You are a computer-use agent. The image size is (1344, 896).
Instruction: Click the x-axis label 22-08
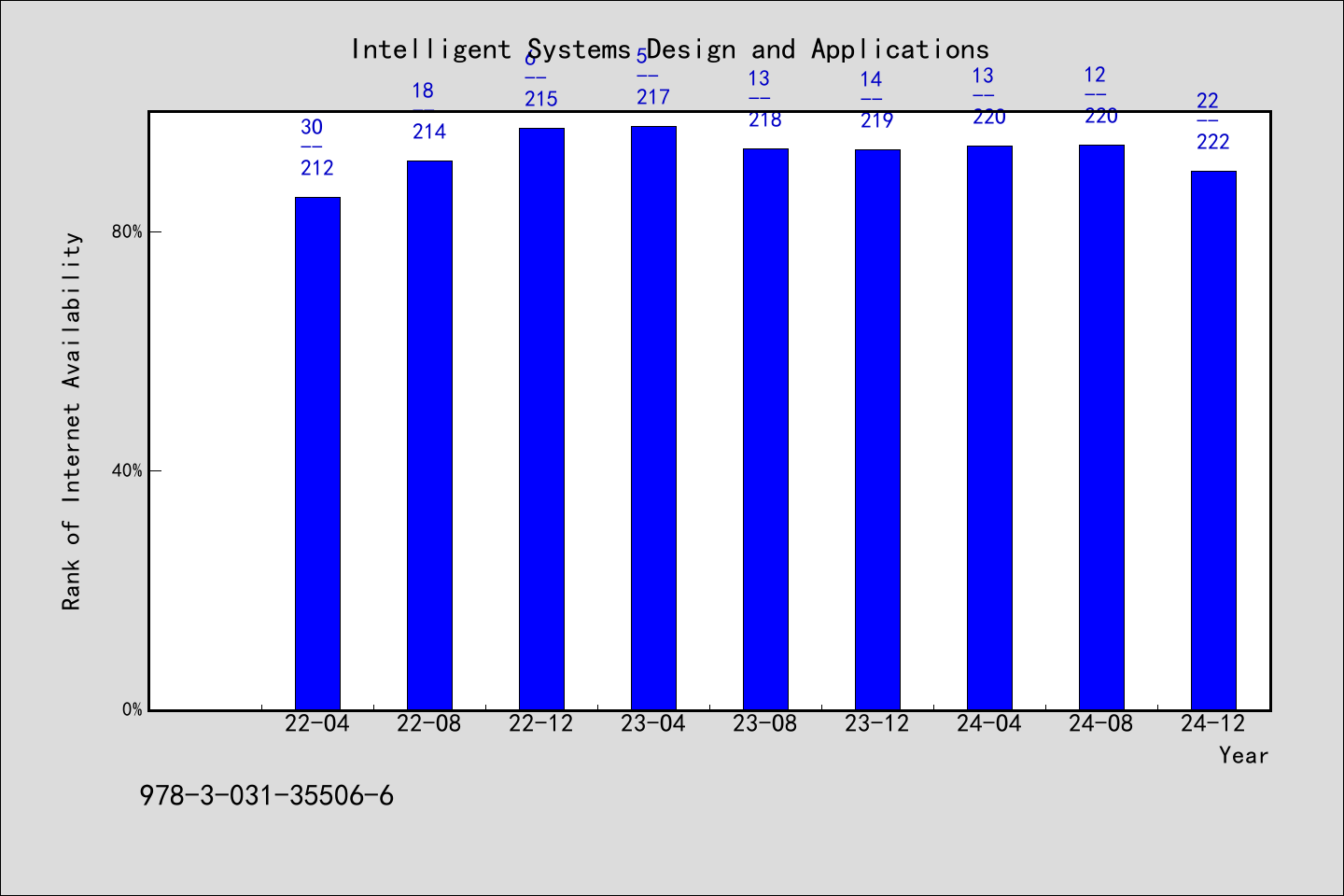tap(429, 723)
